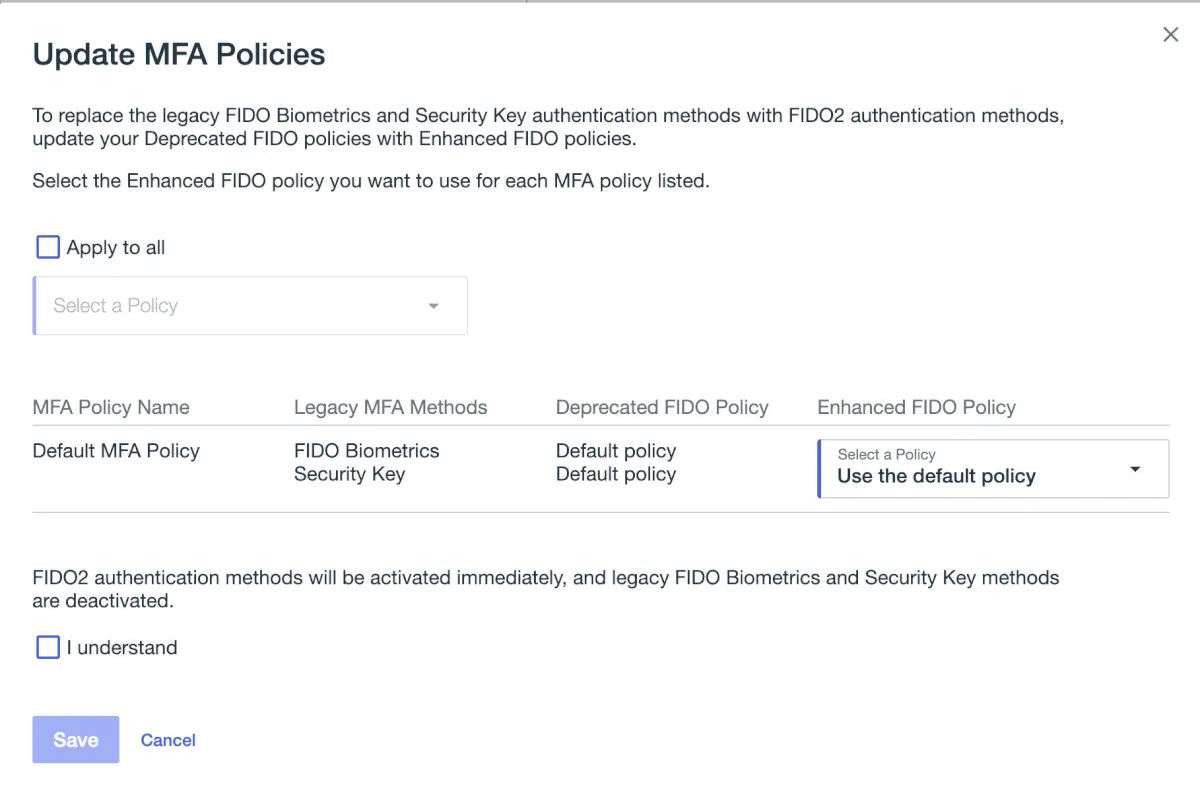Click the Security Key legacy method text
Screen dimensions: 1200x795
pyautogui.click(x=349, y=474)
